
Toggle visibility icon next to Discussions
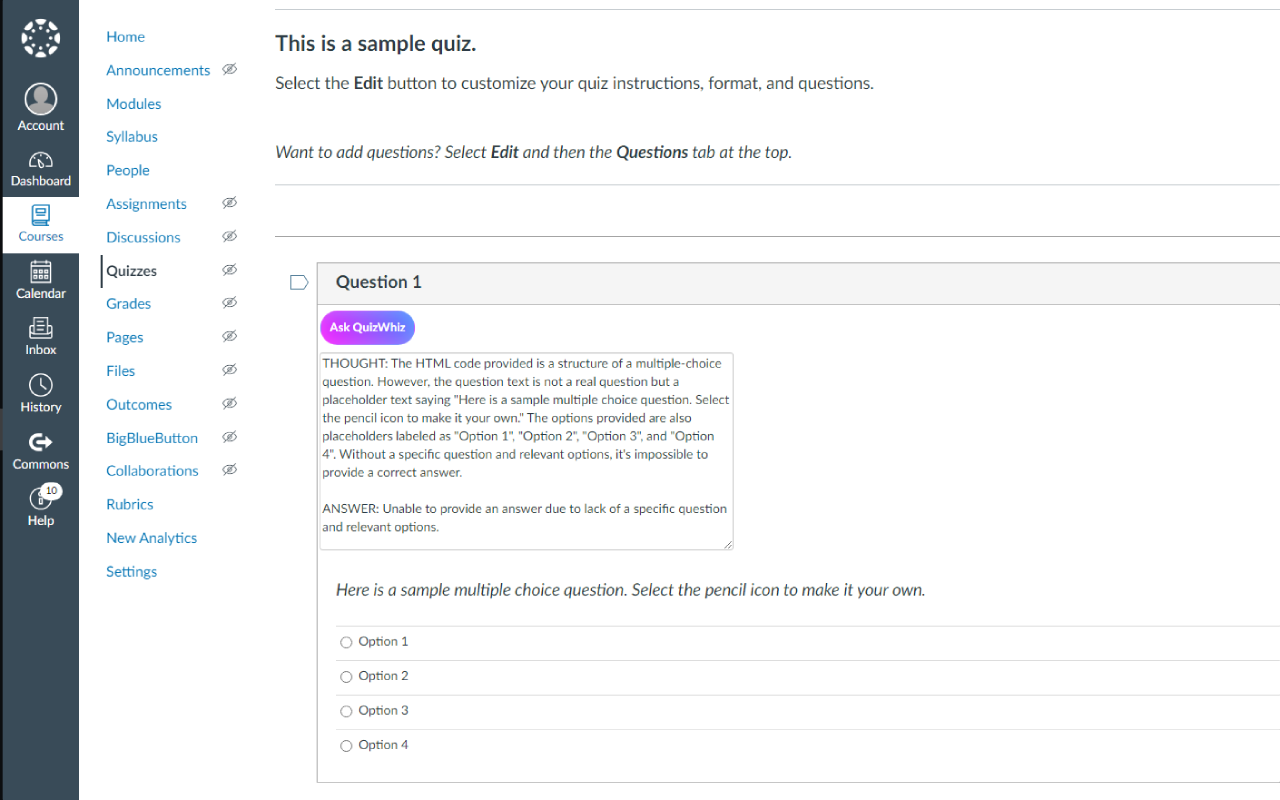pyautogui.click(x=229, y=236)
